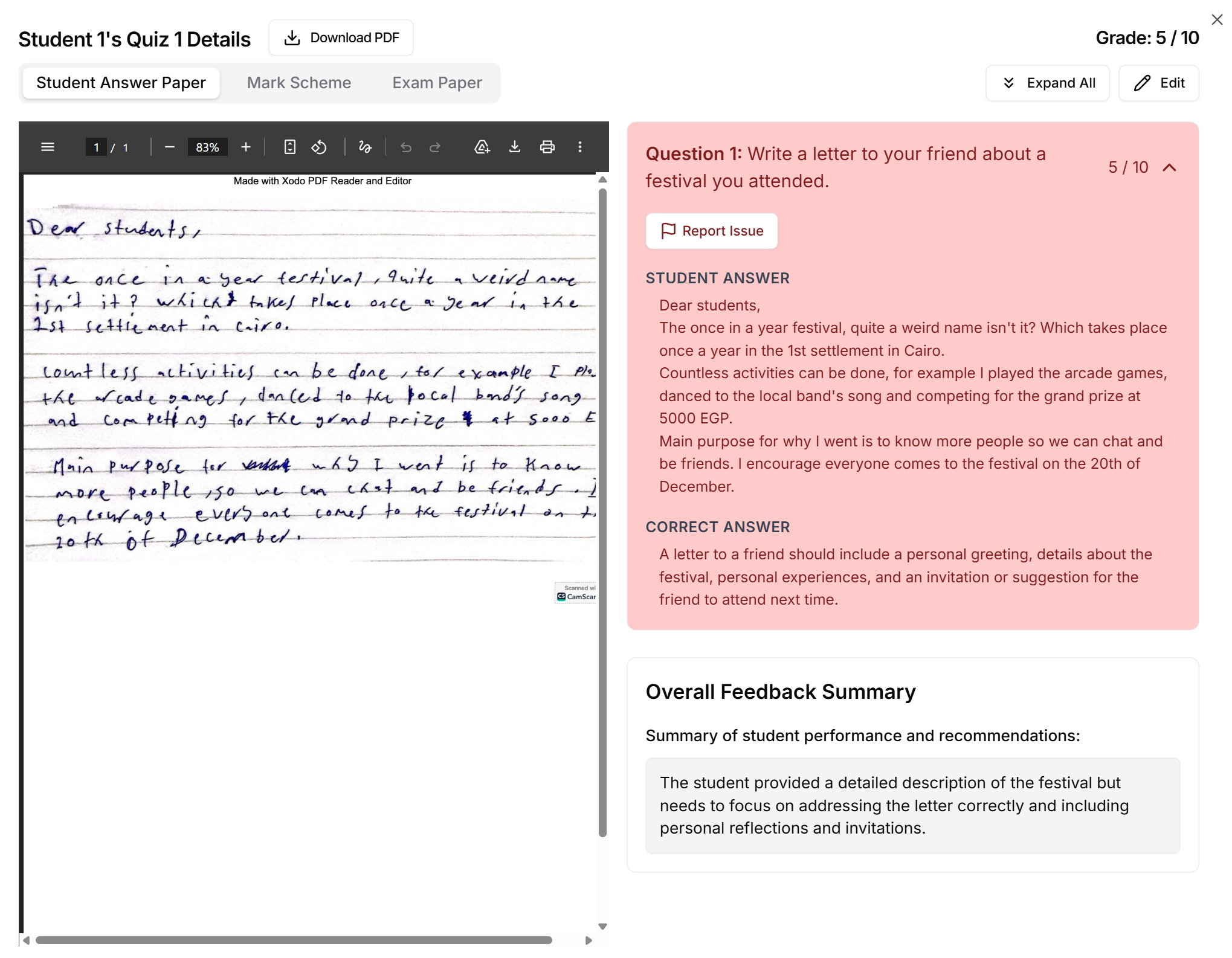Click the scroll up arrow of PDF
The height and width of the screenshot is (958, 1232).
click(x=602, y=179)
